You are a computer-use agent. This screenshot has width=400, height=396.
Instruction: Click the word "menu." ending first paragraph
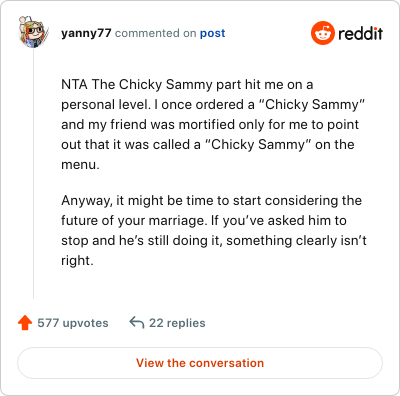[x=80, y=165]
